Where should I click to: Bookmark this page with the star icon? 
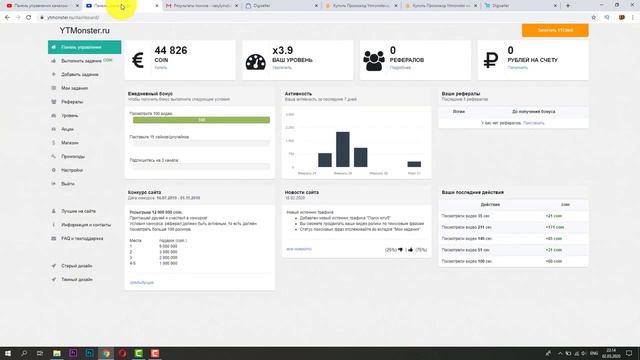[593, 18]
